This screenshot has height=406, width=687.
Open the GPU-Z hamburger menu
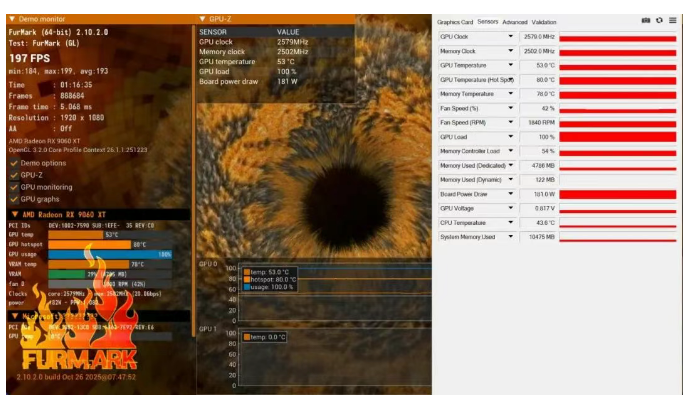pyautogui.click(x=673, y=20)
